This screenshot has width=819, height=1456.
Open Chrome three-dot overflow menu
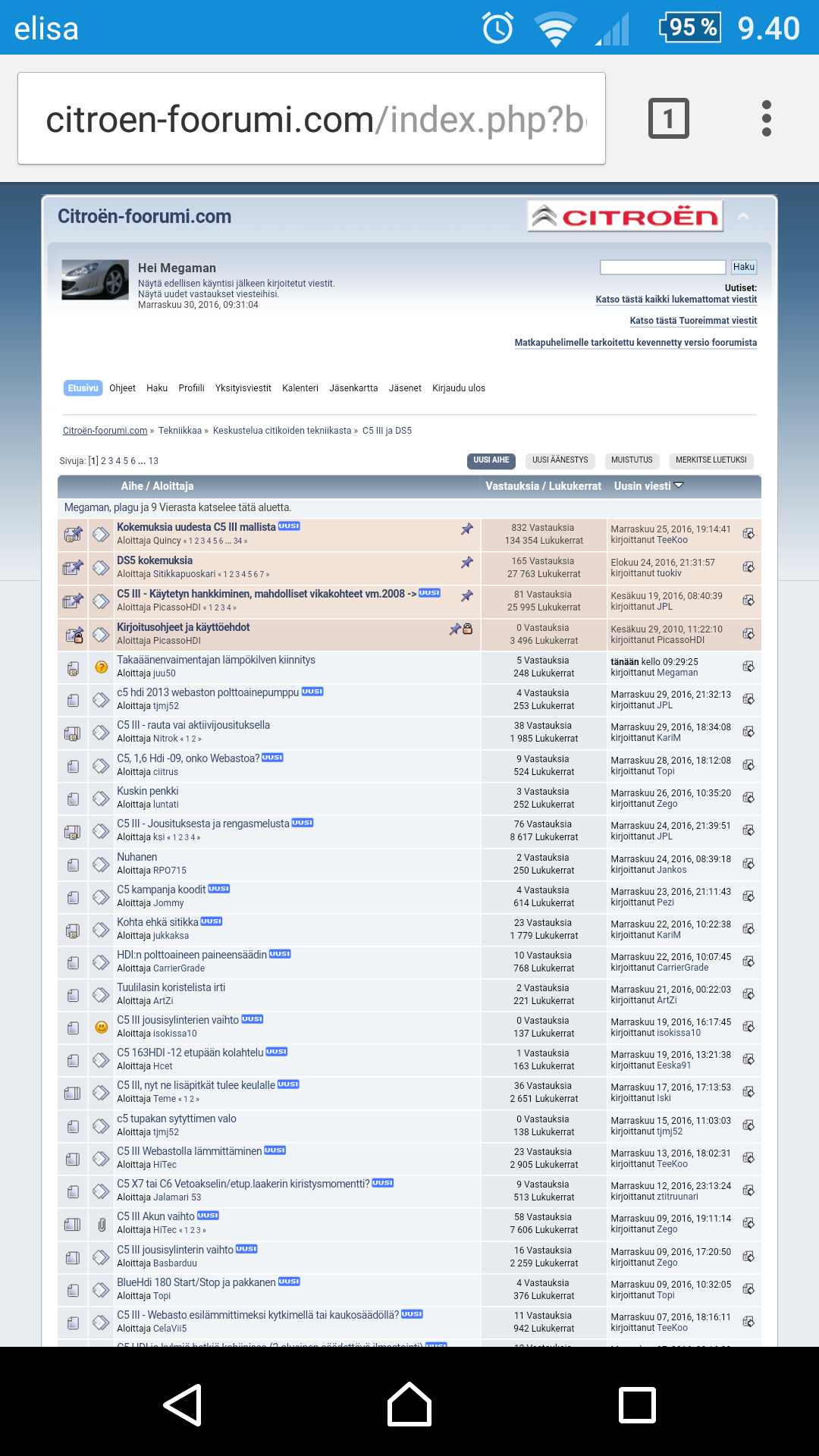tap(767, 118)
